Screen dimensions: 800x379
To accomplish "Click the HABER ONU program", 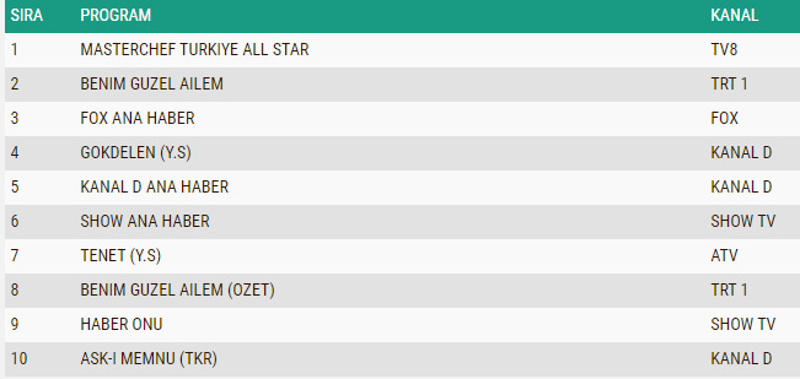I will click(x=121, y=324).
